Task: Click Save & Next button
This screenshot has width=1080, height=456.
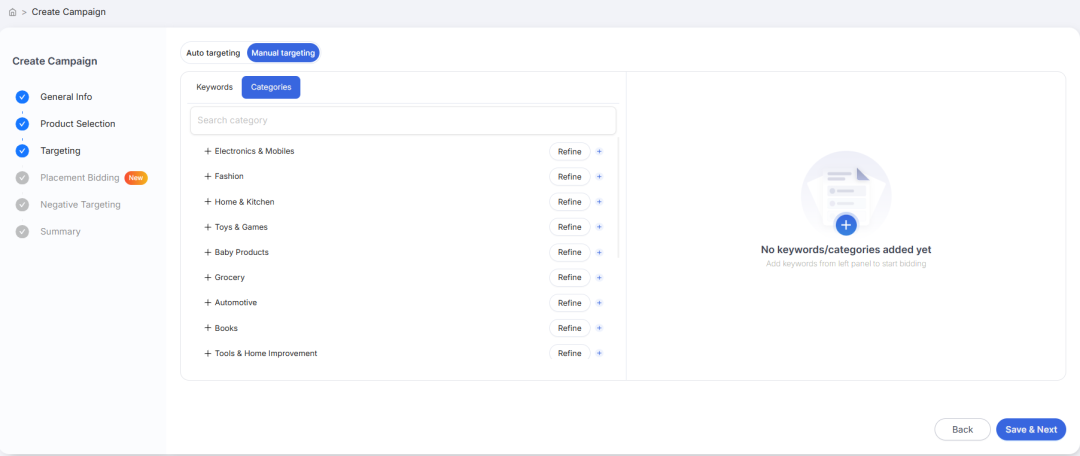Action: point(1031,429)
